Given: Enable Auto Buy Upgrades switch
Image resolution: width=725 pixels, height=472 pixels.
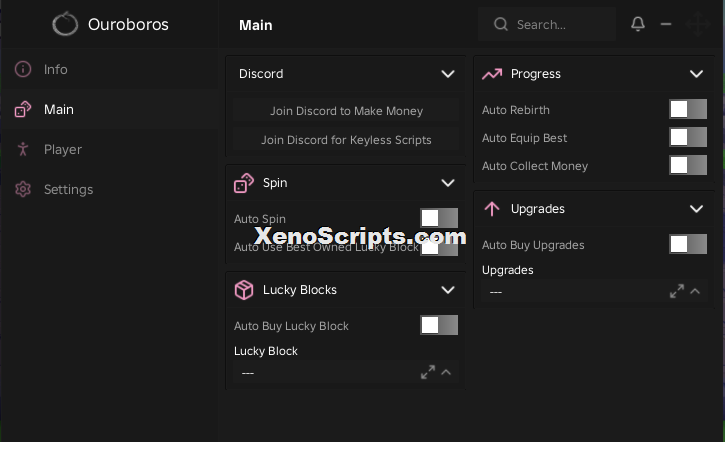Looking at the screenshot, I should pos(688,244).
